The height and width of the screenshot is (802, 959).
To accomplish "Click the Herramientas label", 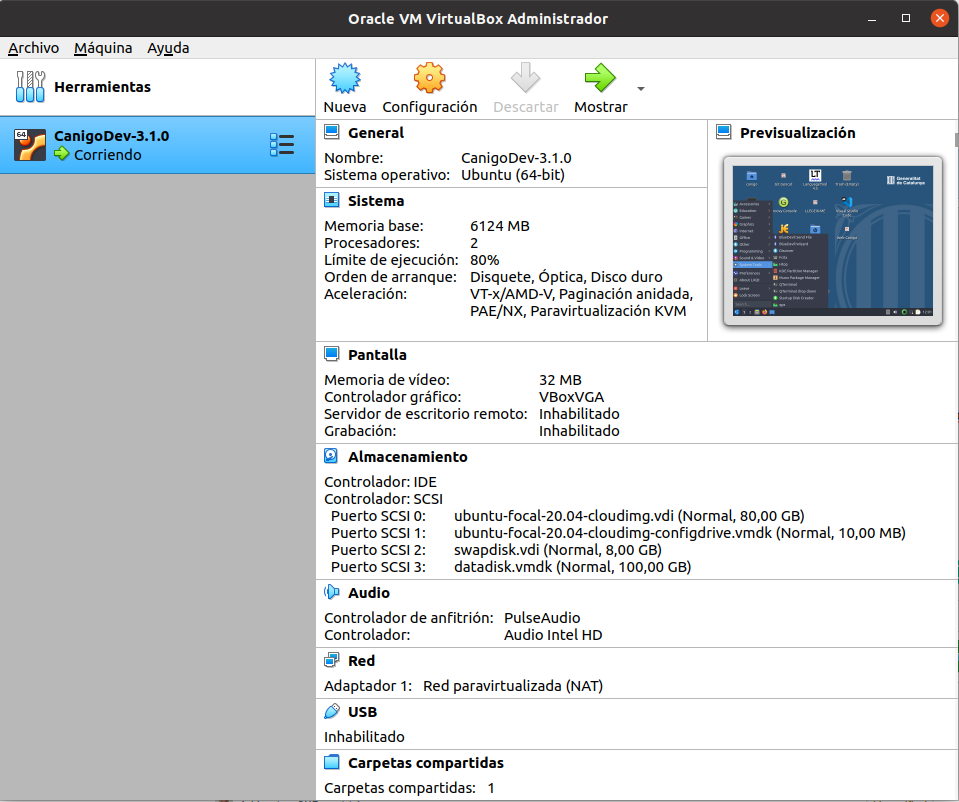I will tap(102, 87).
